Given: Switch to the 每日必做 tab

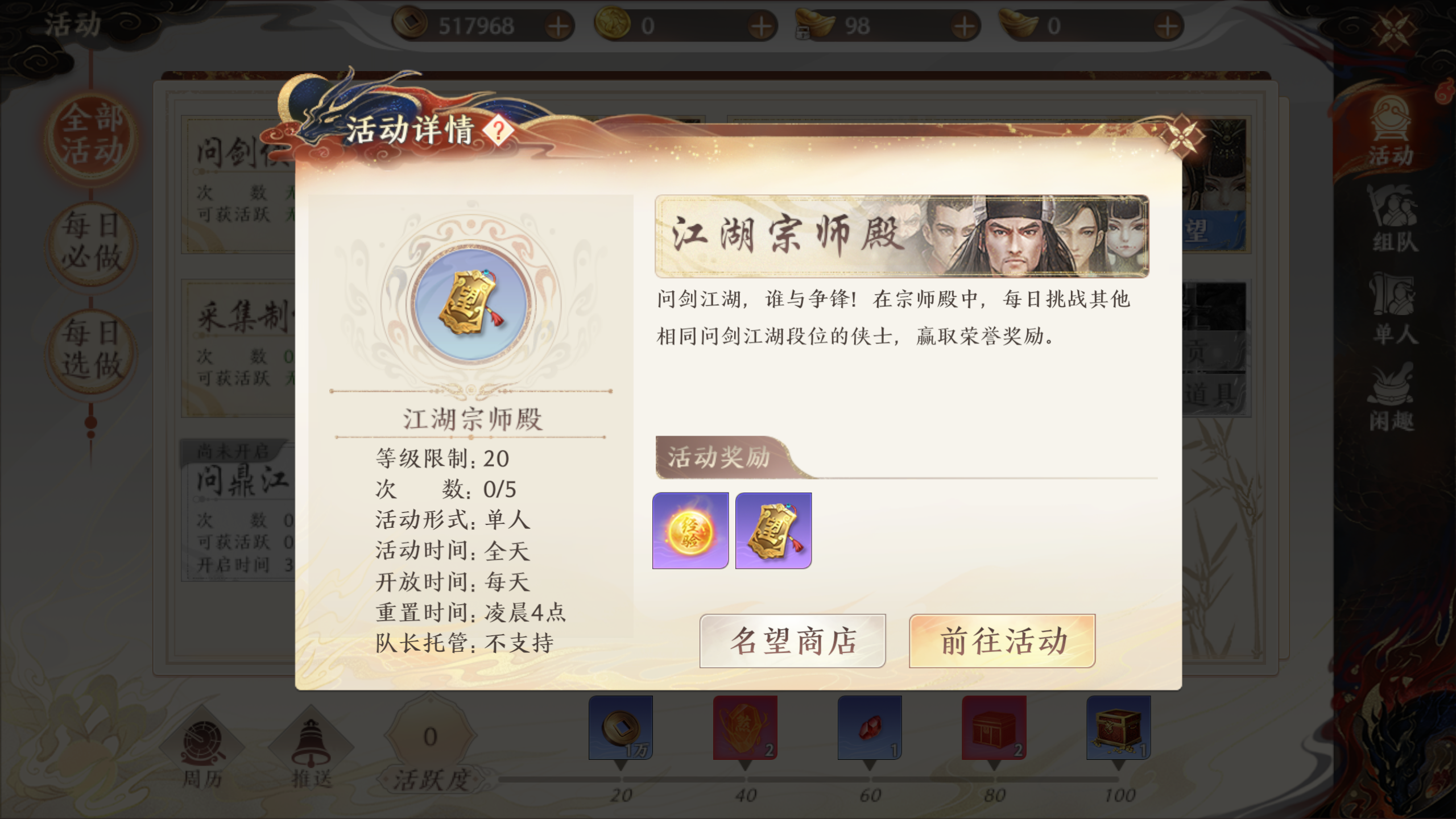Looking at the screenshot, I should click(x=92, y=241).
